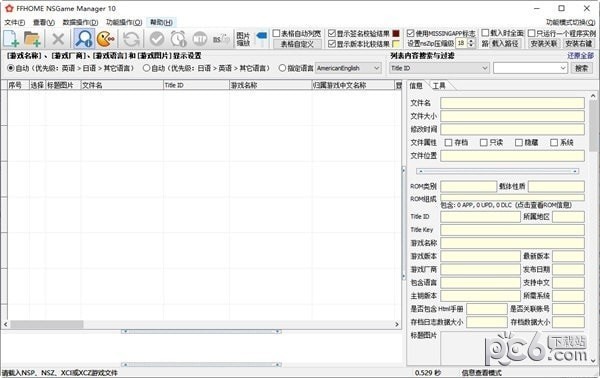Click the light yellow version color swatch
600x378 pixels.
[x=396, y=44]
